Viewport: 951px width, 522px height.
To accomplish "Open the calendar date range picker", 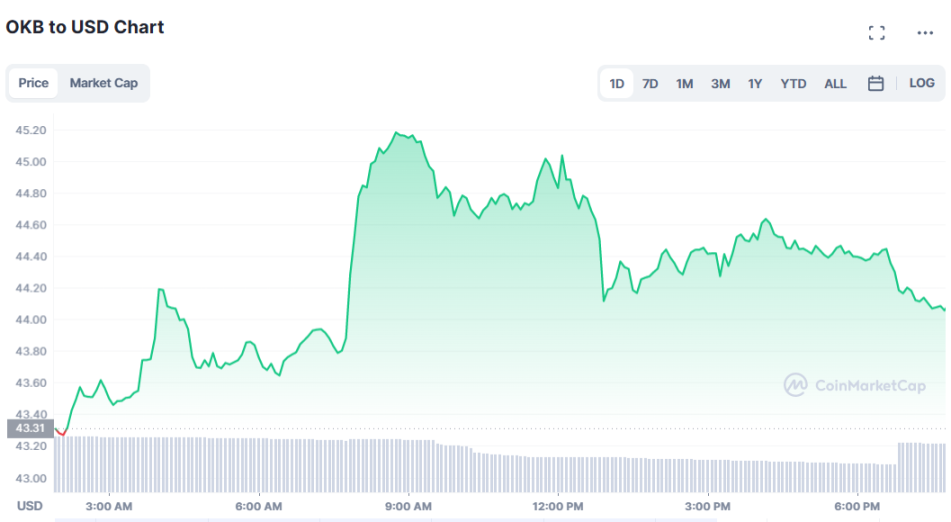I will 875,84.
